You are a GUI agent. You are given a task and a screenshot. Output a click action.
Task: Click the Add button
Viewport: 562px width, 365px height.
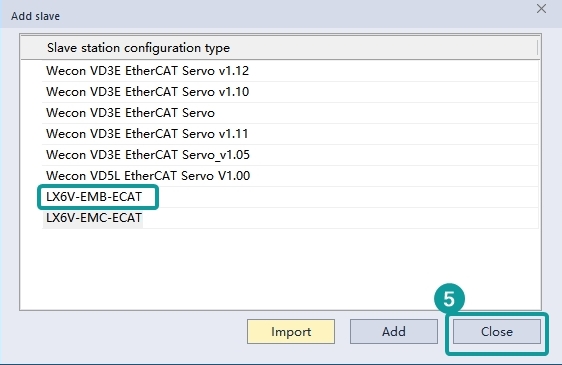[x=394, y=332]
